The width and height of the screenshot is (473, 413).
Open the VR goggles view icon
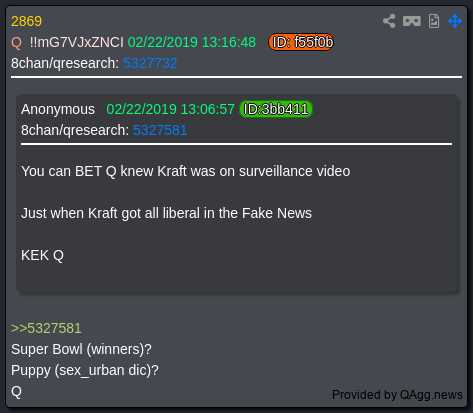[412, 21]
